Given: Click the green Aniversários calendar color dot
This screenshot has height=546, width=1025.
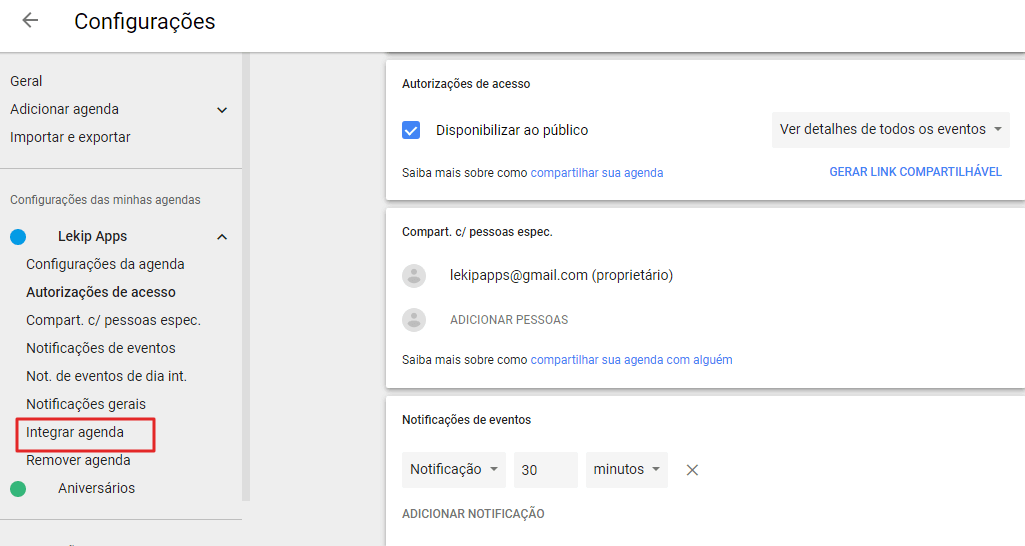Looking at the screenshot, I should click(x=18, y=489).
